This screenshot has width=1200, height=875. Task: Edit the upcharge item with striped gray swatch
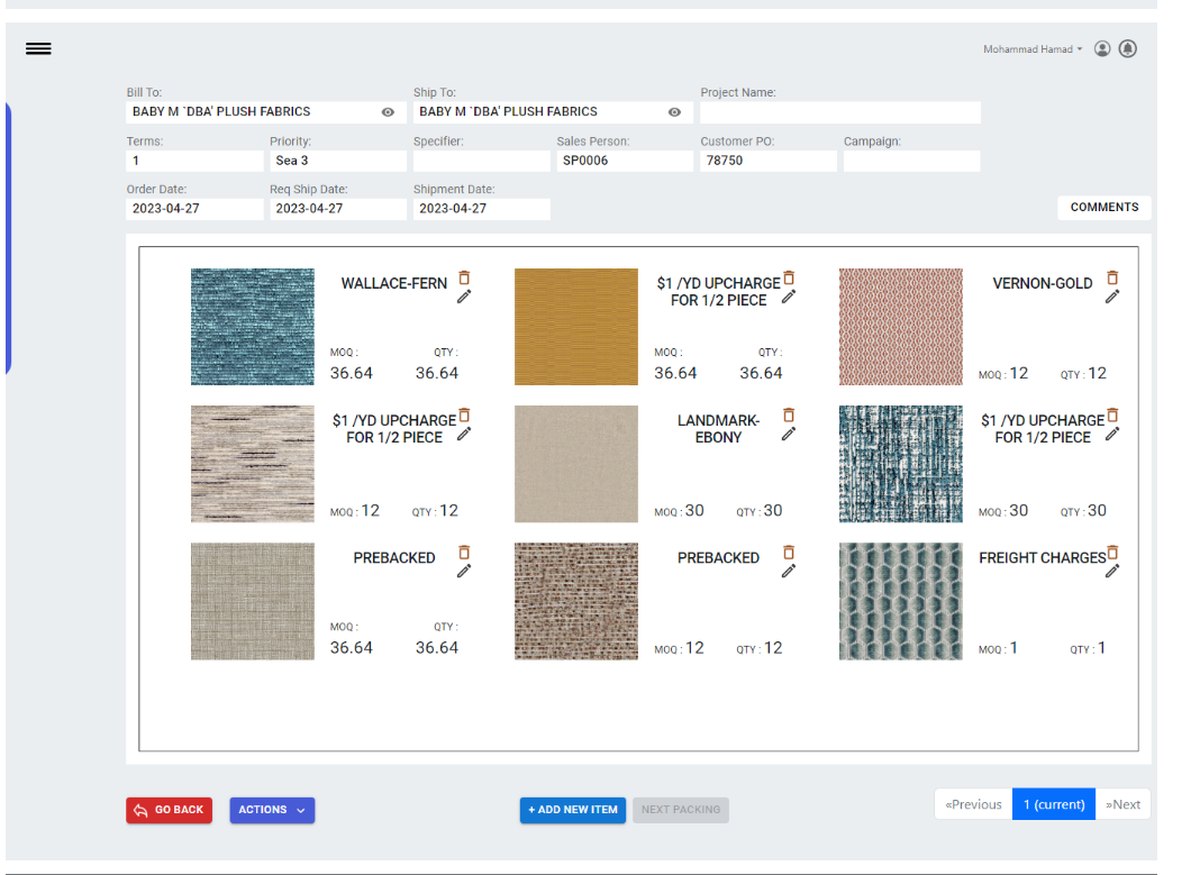click(x=464, y=433)
